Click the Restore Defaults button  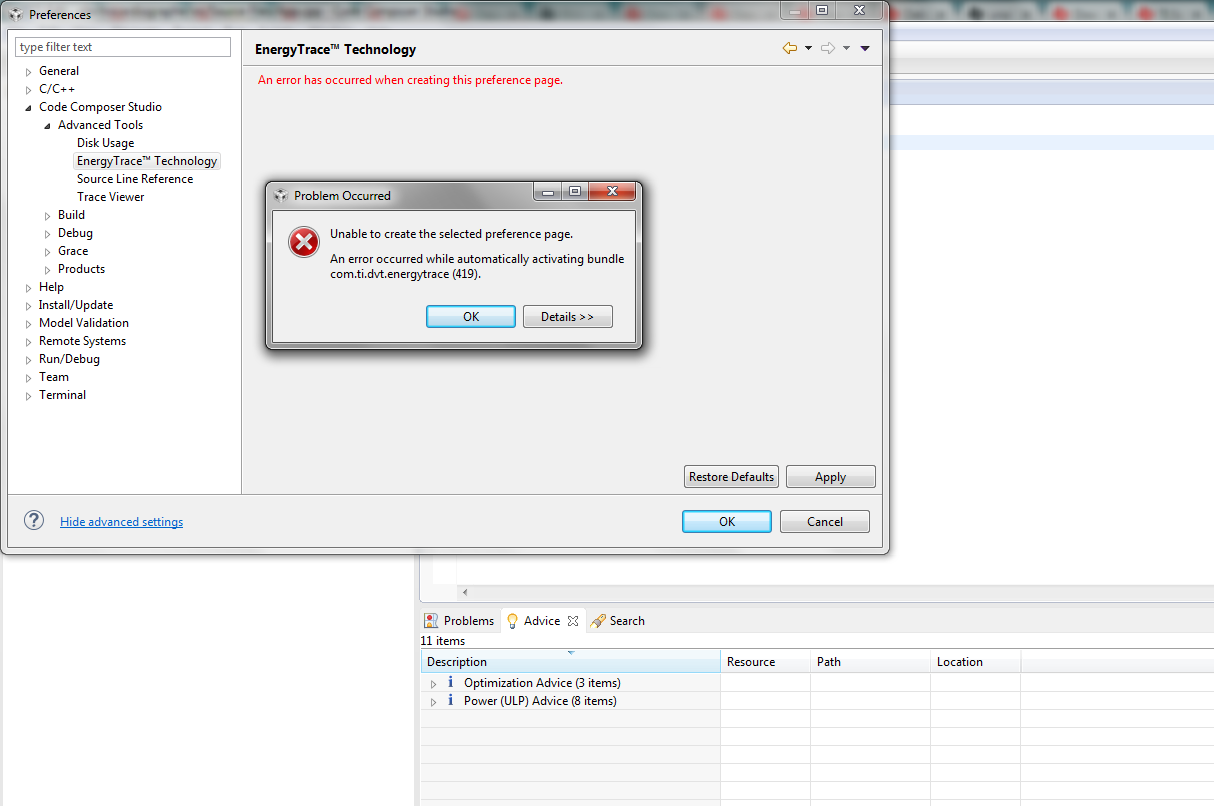tap(732, 477)
